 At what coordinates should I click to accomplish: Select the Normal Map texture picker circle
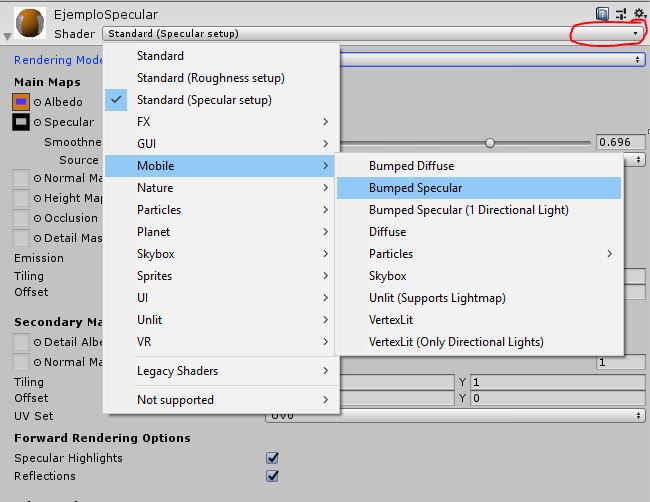tap(37, 178)
